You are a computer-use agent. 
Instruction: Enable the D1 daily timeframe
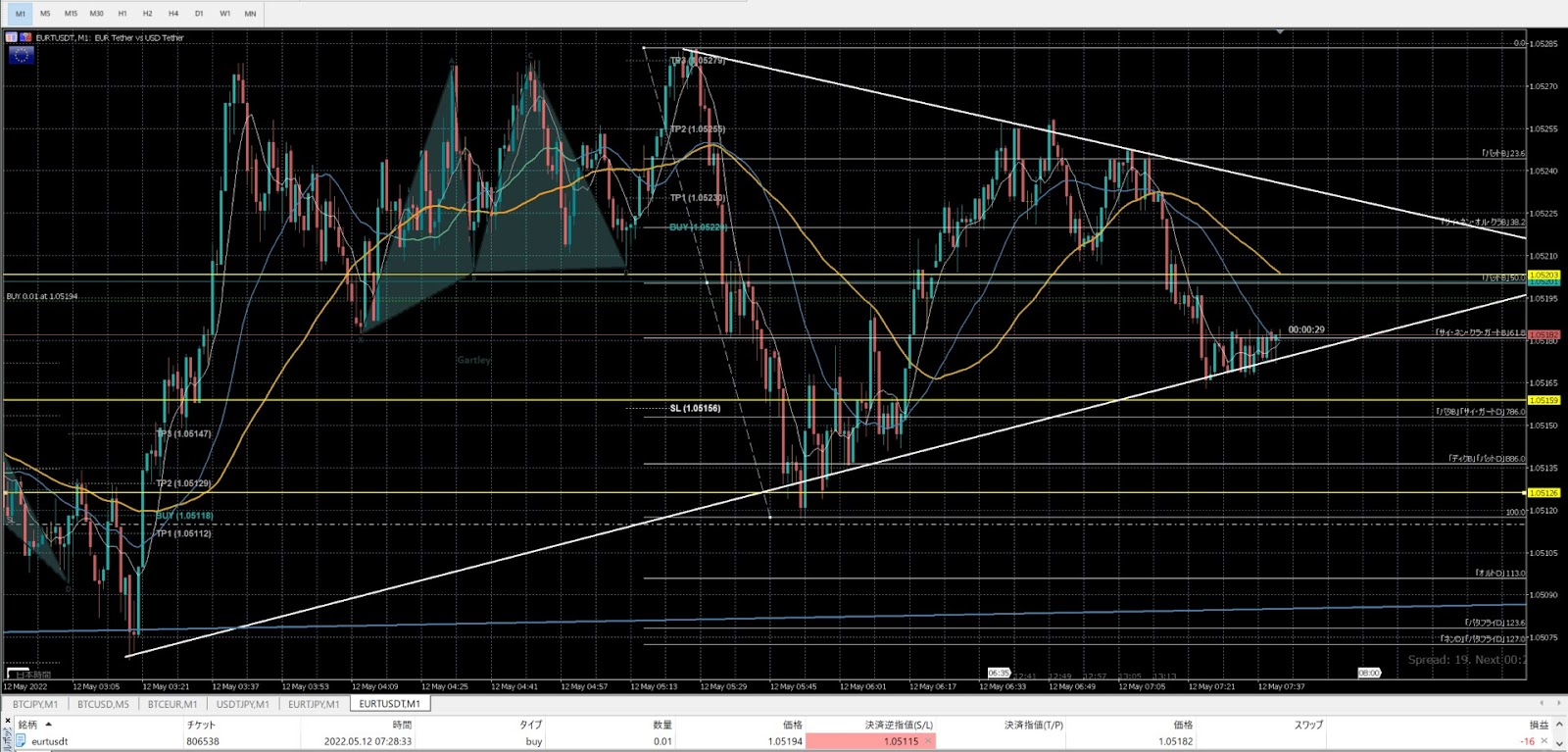(x=199, y=14)
